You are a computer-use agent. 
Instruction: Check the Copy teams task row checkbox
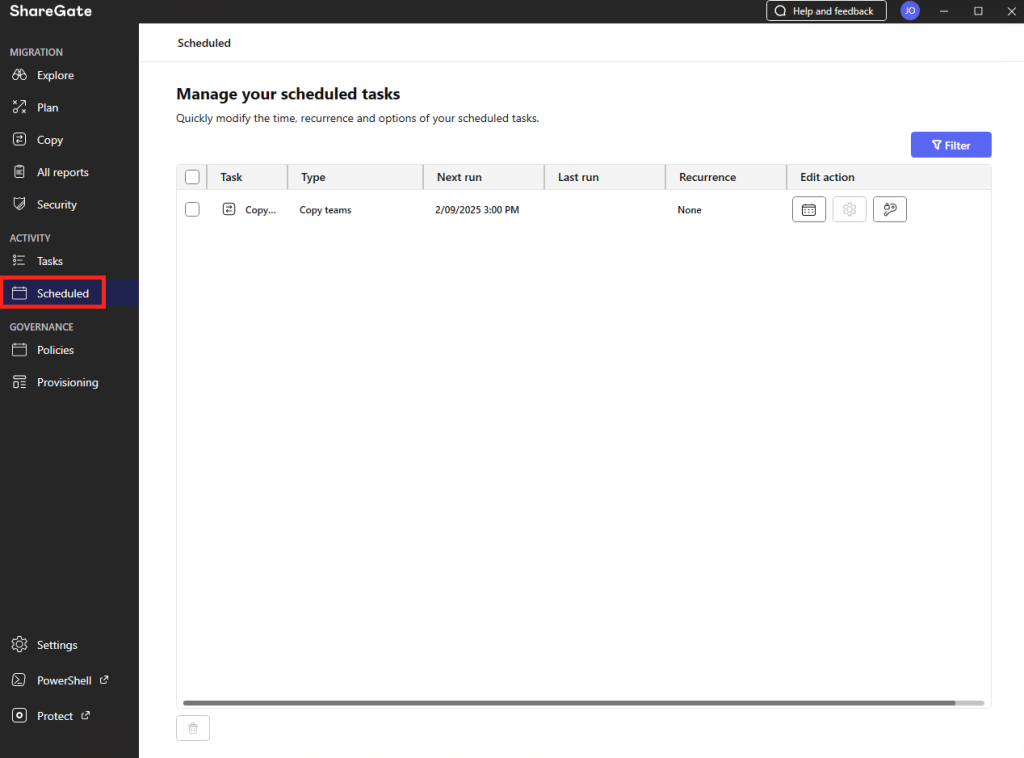coord(192,210)
